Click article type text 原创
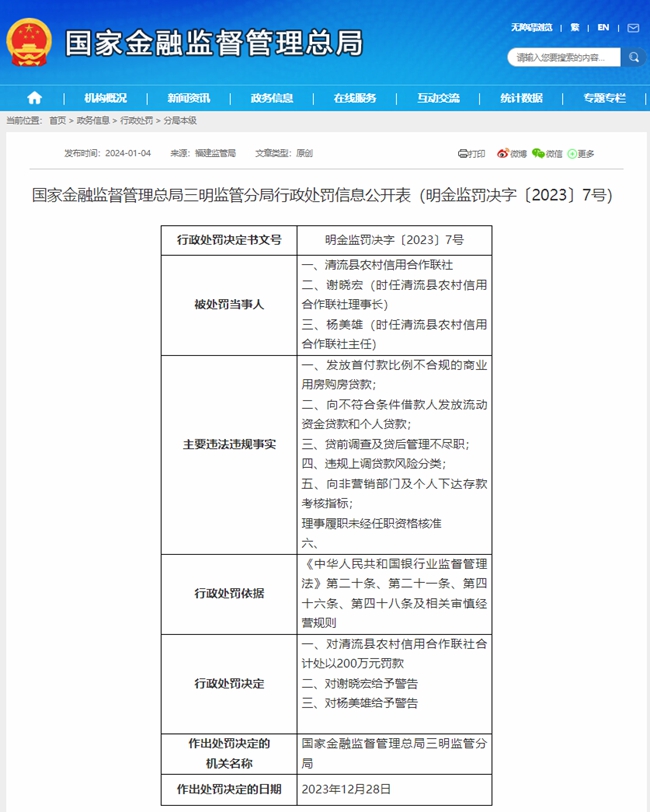 (305, 153)
